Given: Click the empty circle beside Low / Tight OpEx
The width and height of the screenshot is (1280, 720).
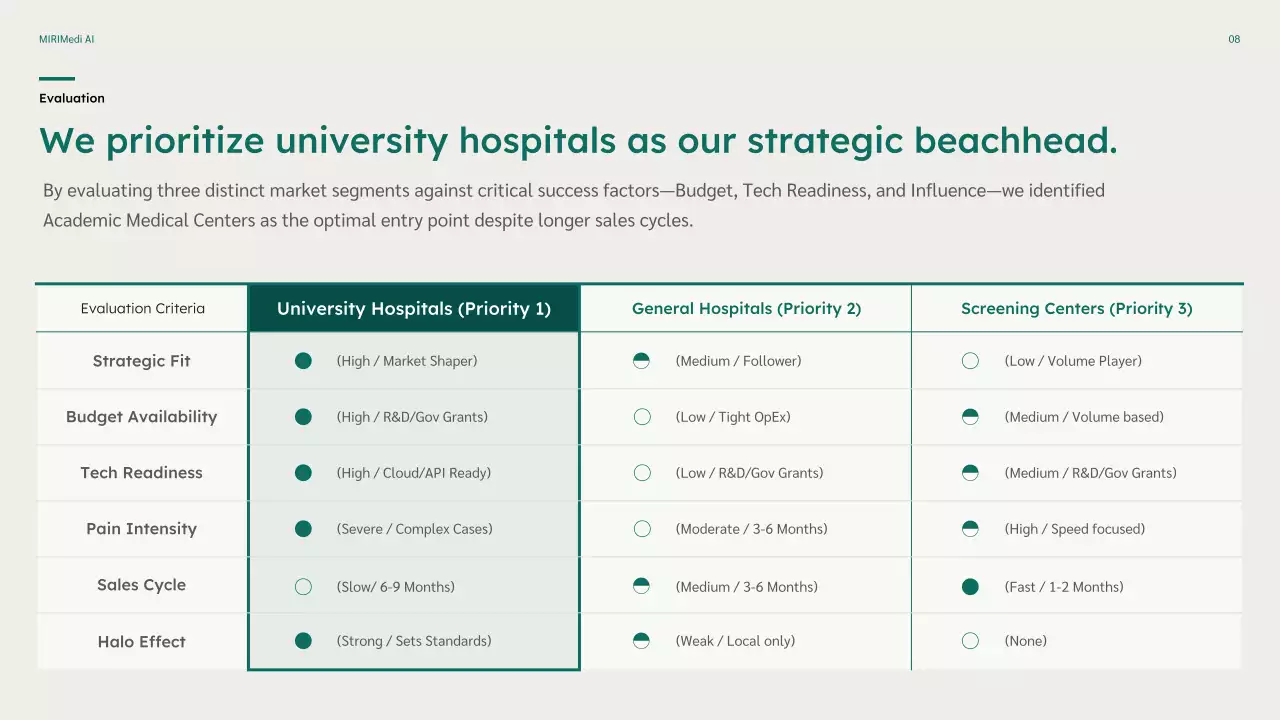Looking at the screenshot, I should 642,417.
